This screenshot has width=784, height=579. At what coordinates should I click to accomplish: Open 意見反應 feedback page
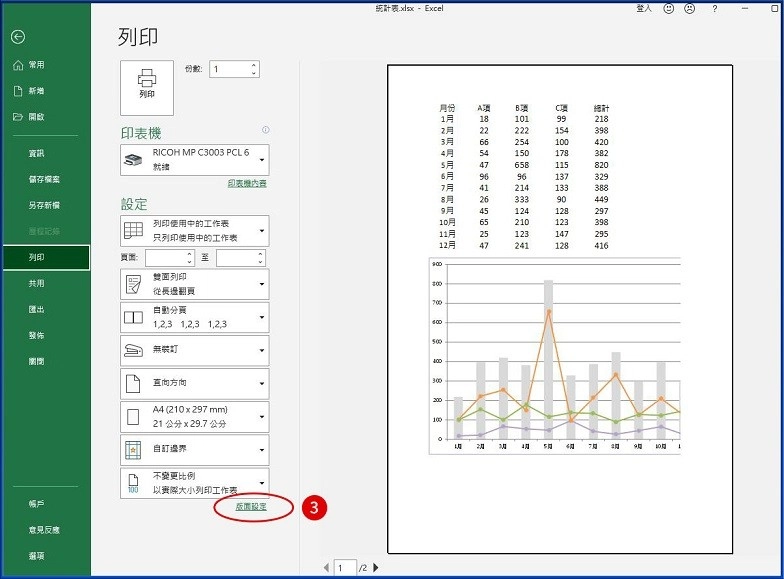44,530
